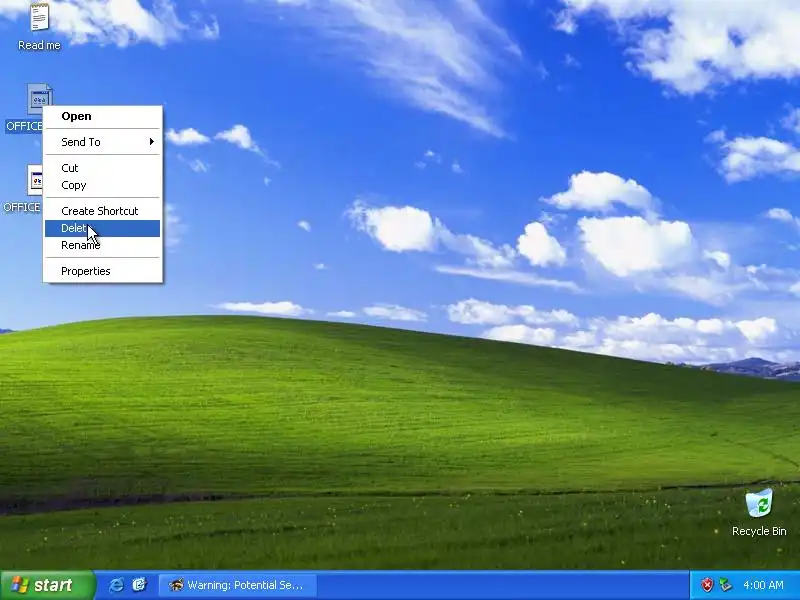Choose Copy from the context menu
This screenshot has width=800, height=600.
103,185
